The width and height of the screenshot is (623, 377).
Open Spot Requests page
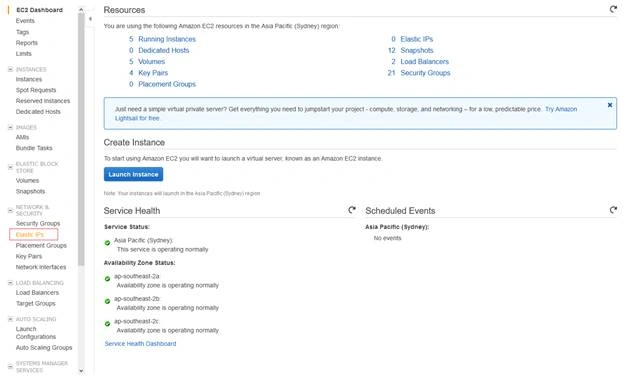[36, 90]
